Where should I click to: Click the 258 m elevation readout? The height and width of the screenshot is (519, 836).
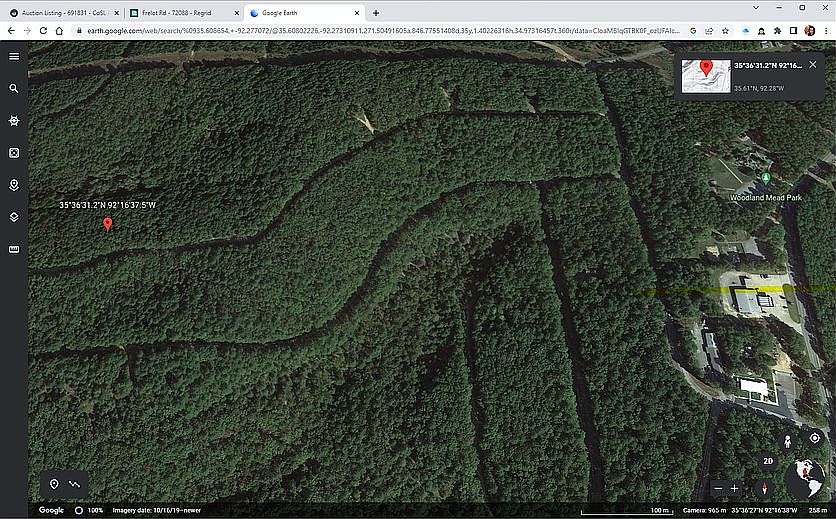(x=818, y=510)
